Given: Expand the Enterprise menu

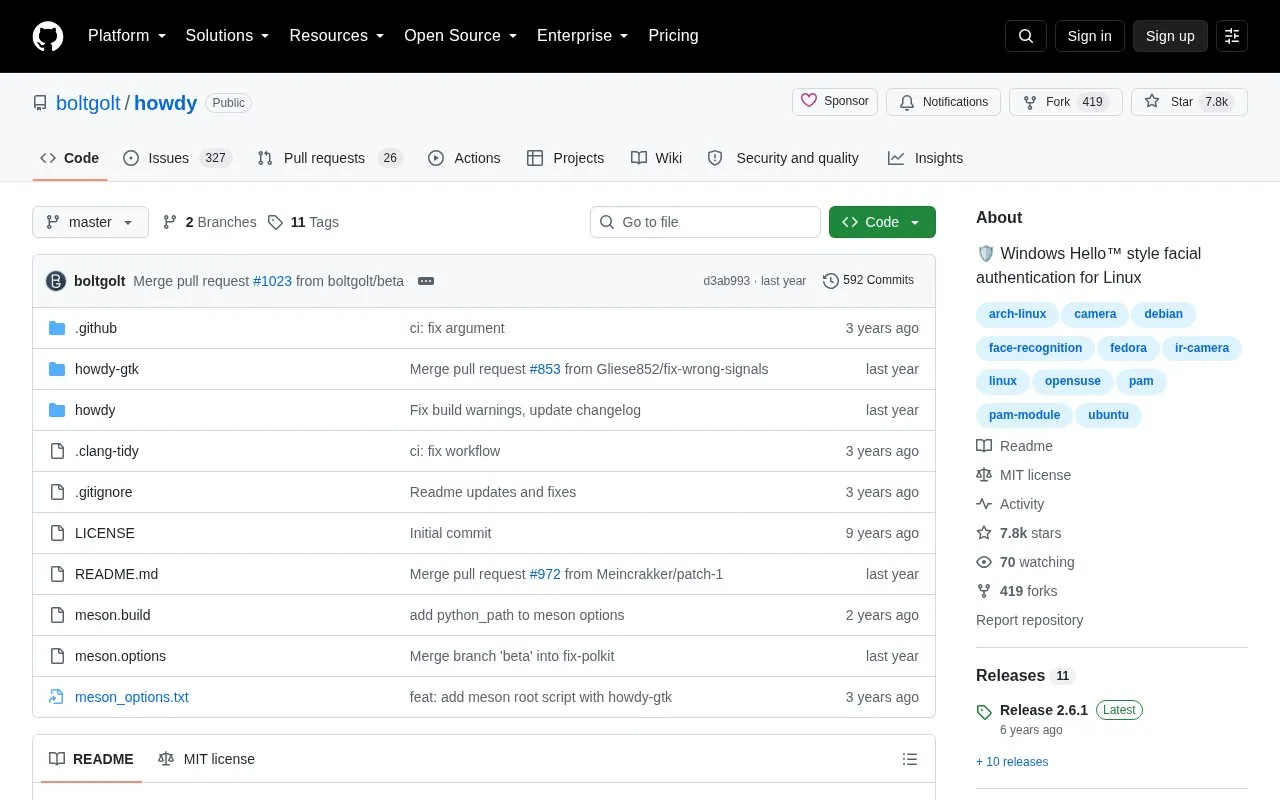Looking at the screenshot, I should (583, 36).
